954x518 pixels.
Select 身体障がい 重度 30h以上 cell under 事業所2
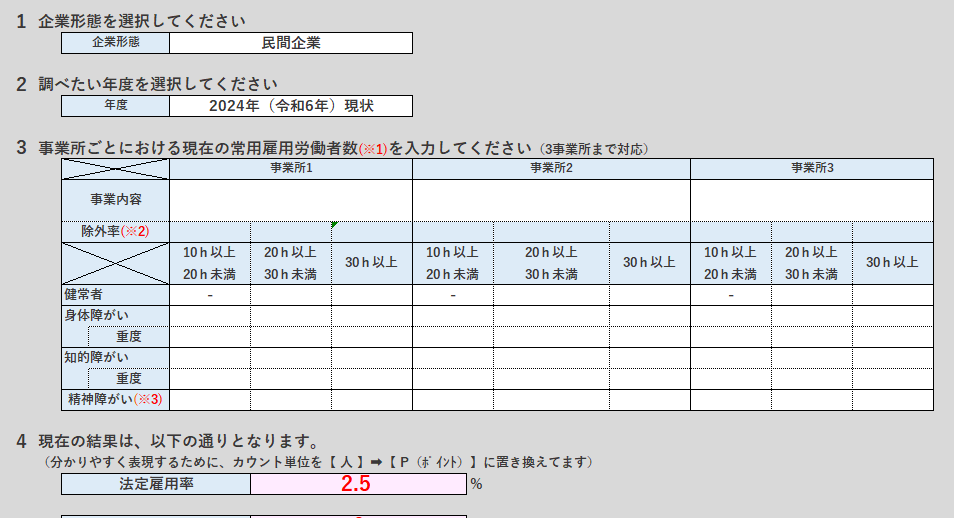649,337
